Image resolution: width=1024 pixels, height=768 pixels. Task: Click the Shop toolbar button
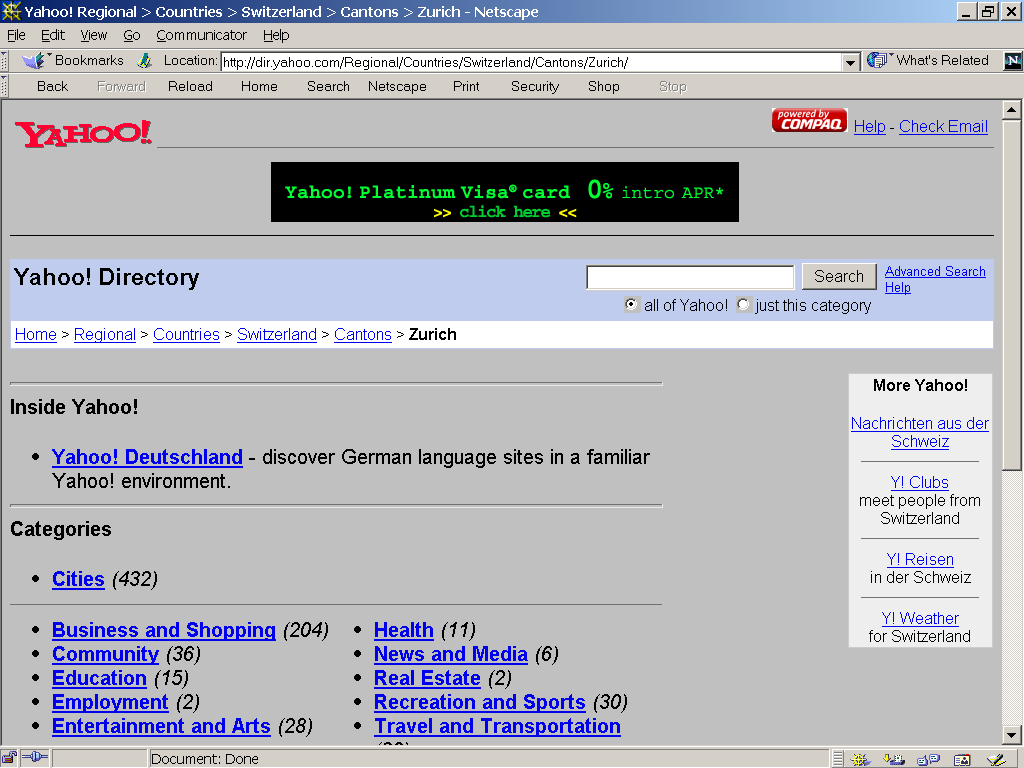click(603, 86)
